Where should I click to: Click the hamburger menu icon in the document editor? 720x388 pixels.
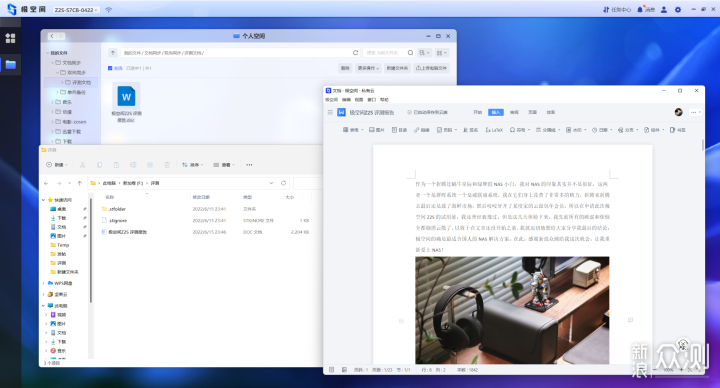pos(330,112)
